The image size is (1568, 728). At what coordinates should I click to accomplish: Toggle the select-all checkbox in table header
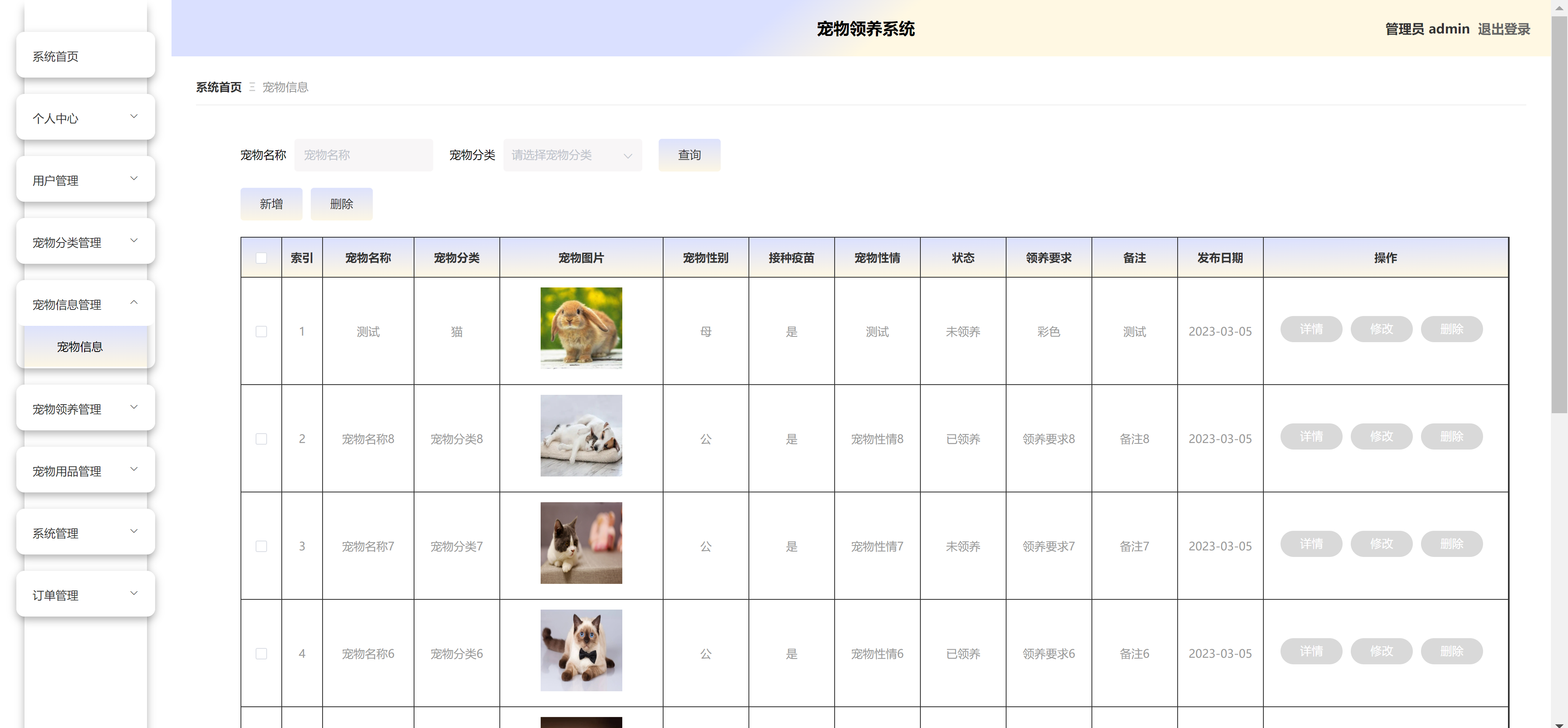pos(261,258)
